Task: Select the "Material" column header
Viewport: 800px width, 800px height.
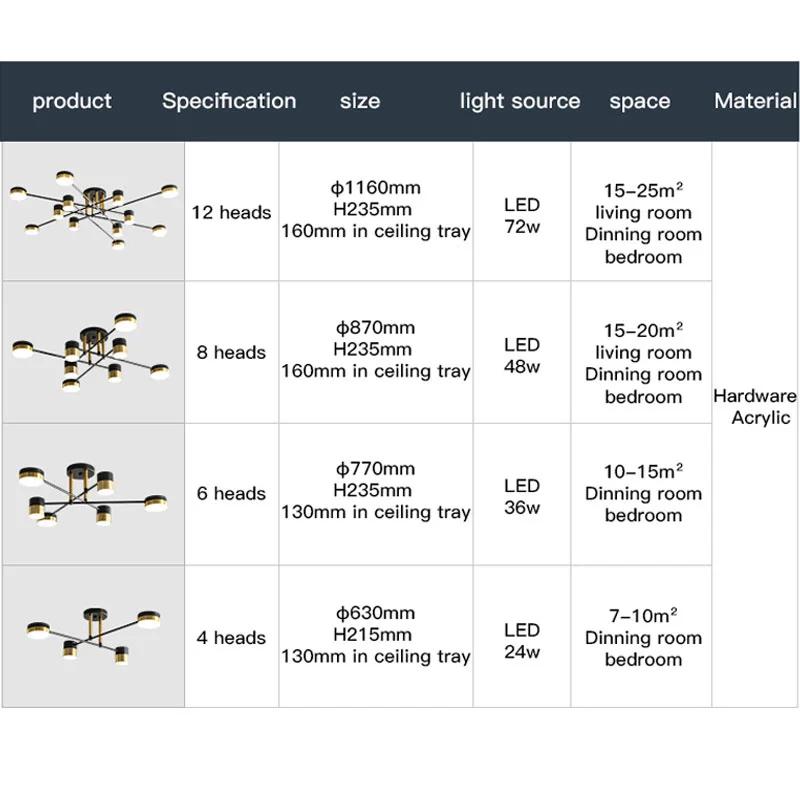Action: (755, 101)
